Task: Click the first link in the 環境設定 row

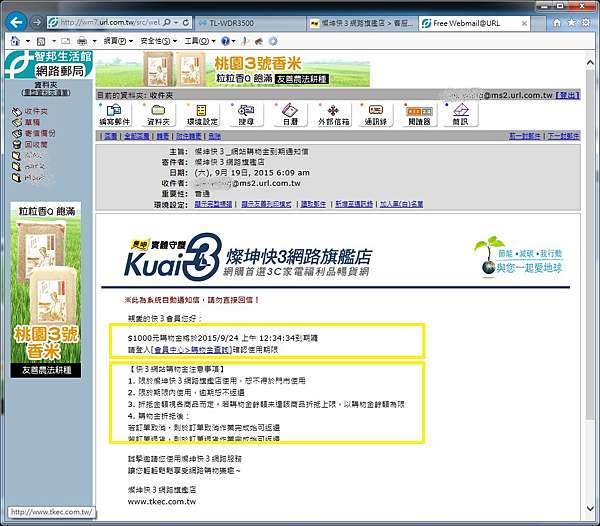Action: (x=213, y=204)
